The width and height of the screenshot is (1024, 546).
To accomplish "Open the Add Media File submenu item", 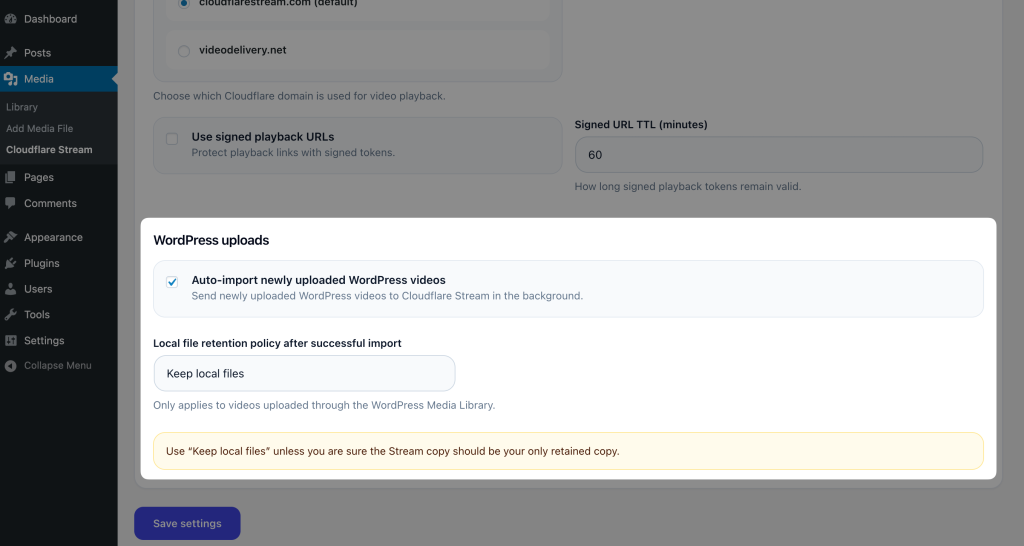I will point(39,128).
